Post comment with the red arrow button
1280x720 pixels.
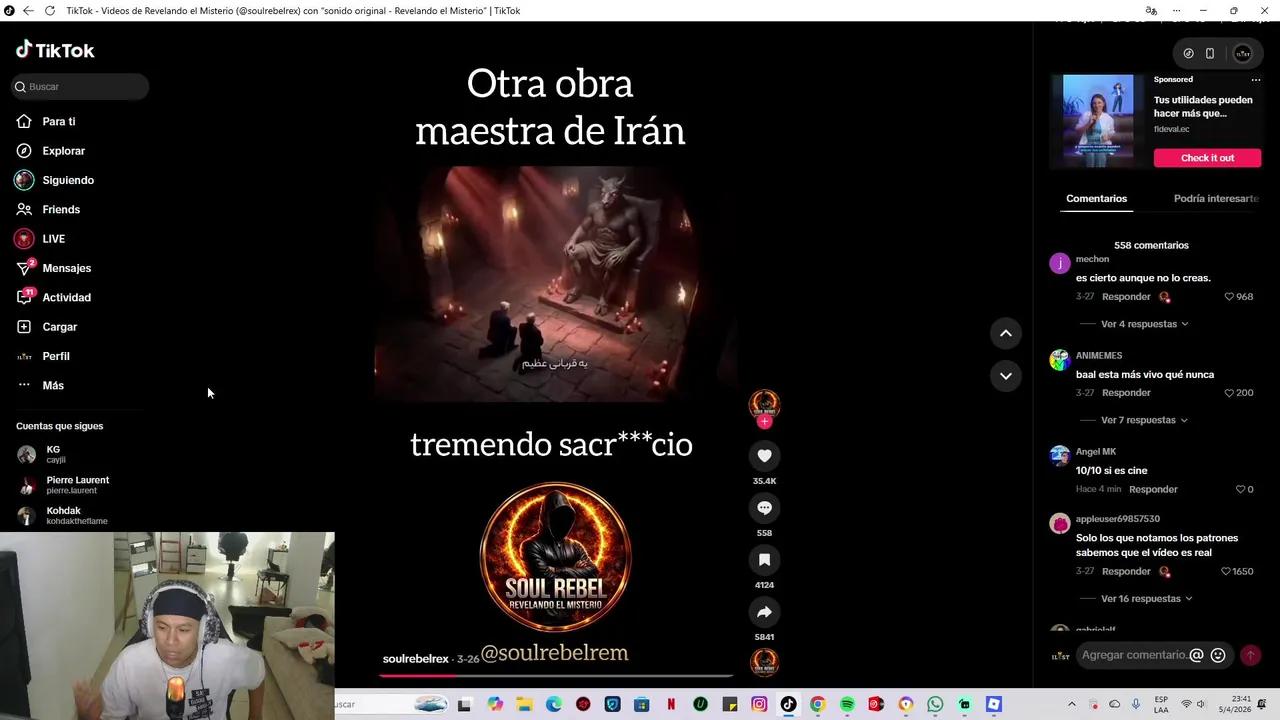(1250, 655)
